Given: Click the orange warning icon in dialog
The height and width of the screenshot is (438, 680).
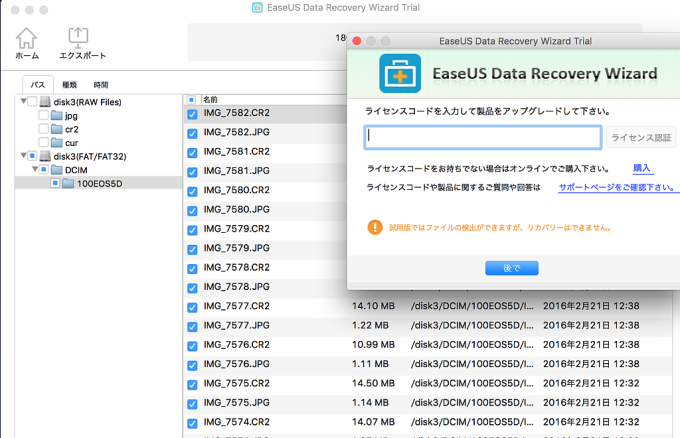Looking at the screenshot, I should [374, 227].
